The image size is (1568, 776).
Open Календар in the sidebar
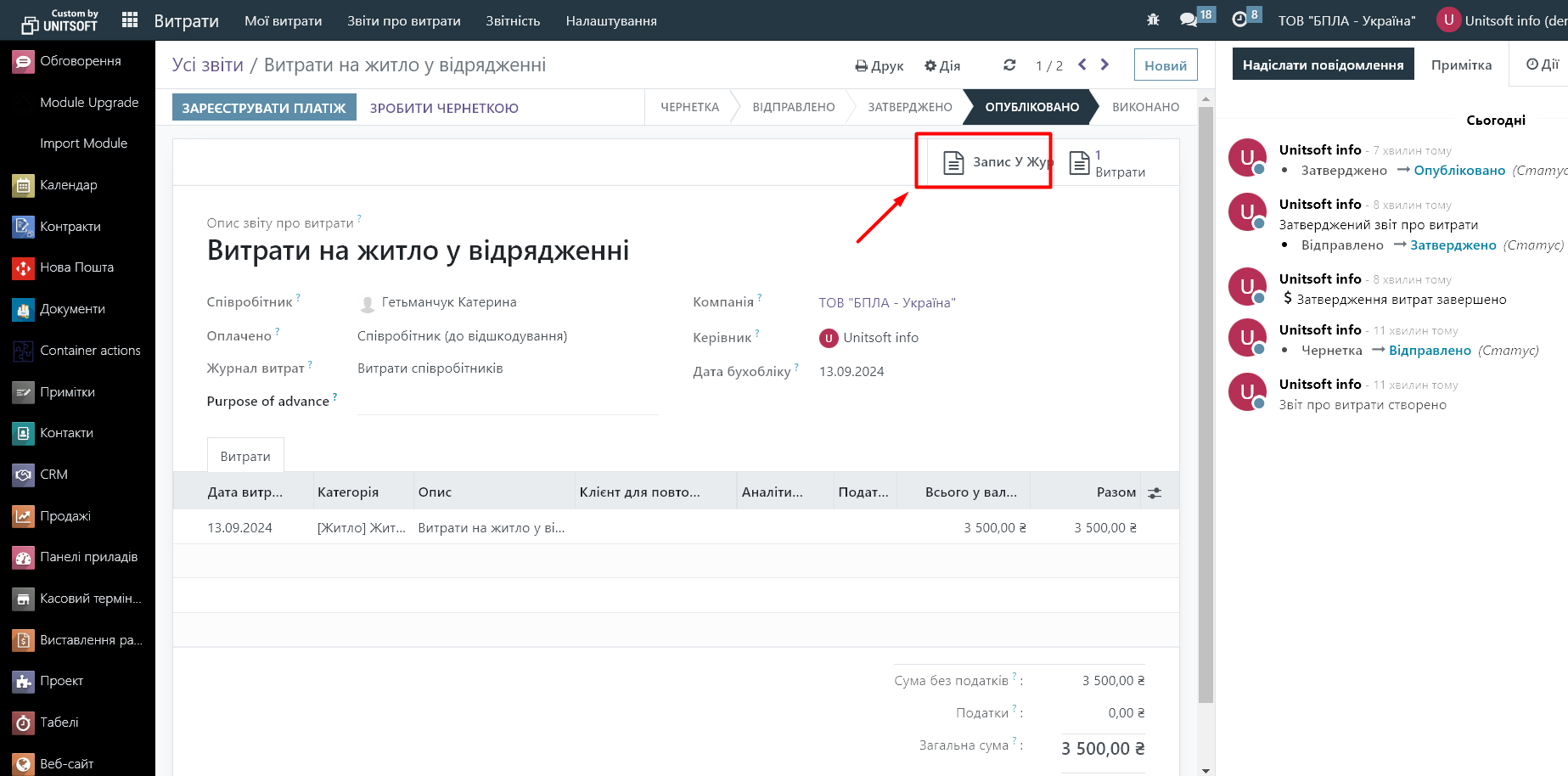[x=68, y=185]
